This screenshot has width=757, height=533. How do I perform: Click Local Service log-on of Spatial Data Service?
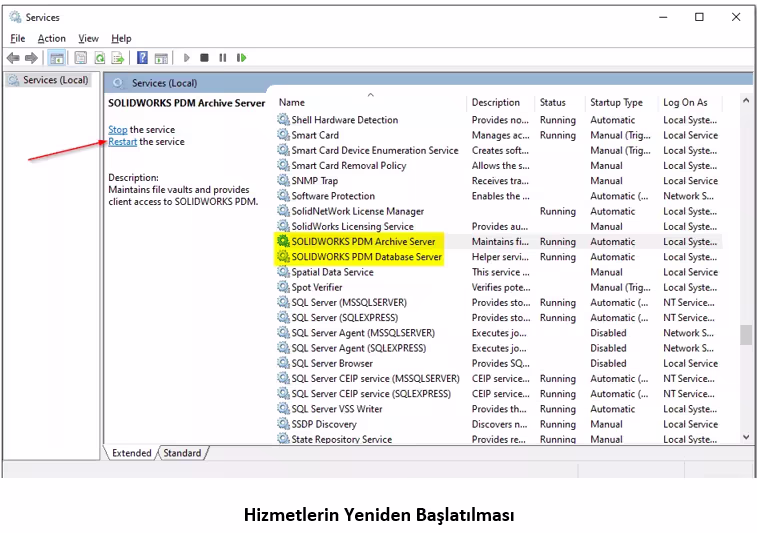point(690,272)
